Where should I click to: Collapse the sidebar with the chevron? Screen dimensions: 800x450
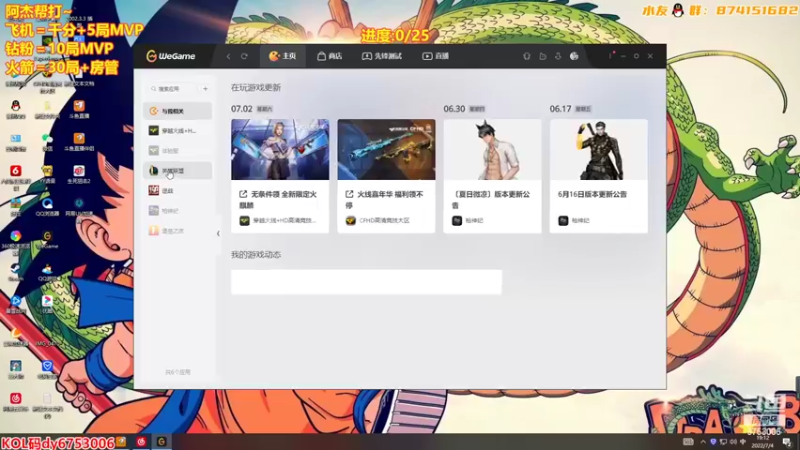click(x=218, y=233)
